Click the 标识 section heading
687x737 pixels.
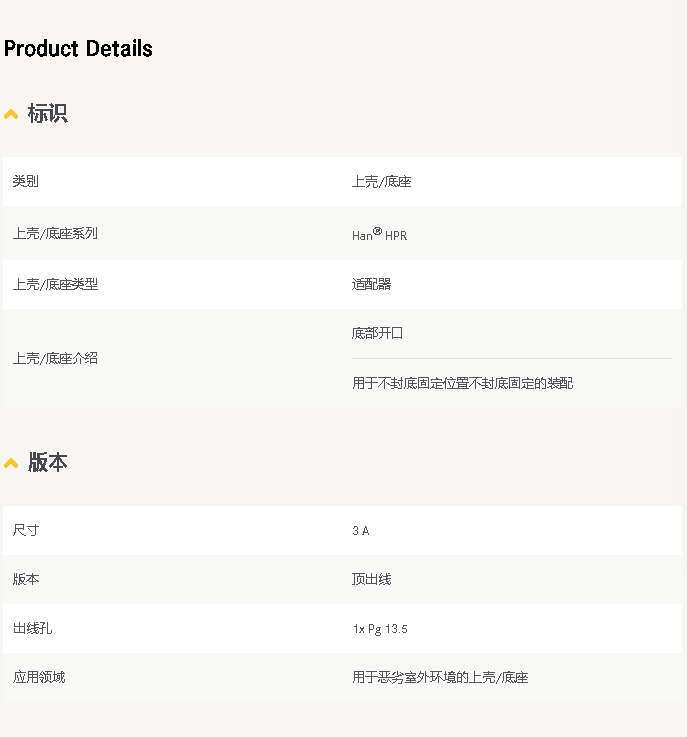coord(47,113)
